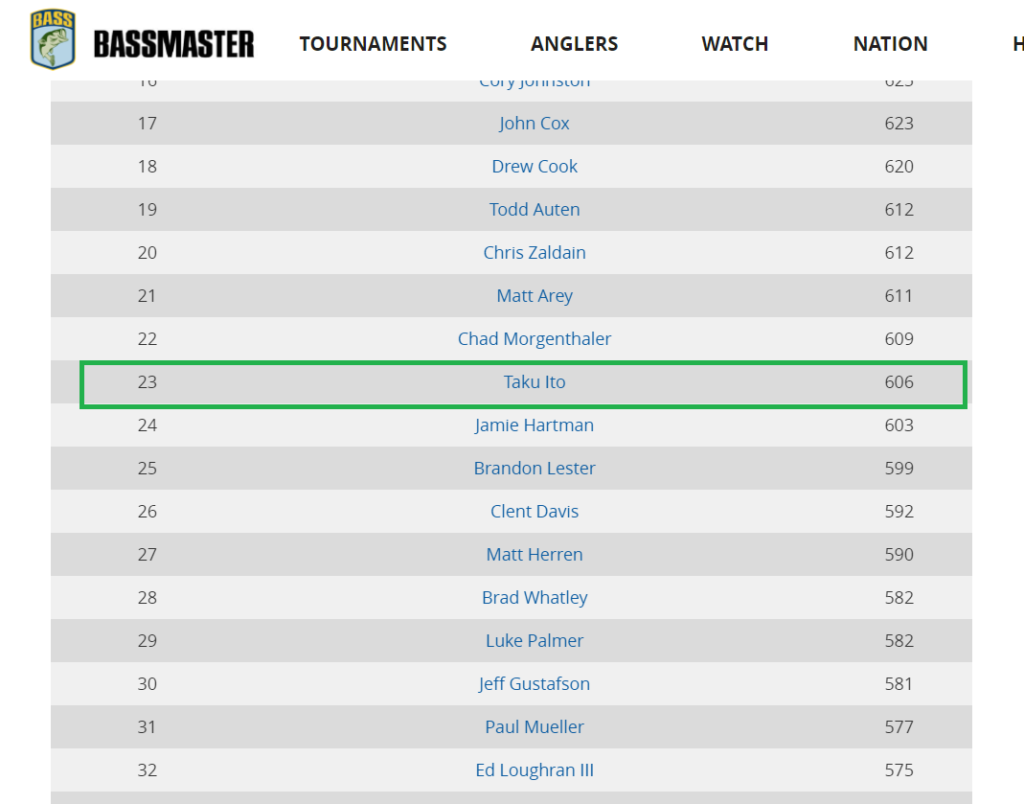Open Ed Loughran III profile

click(x=534, y=769)
